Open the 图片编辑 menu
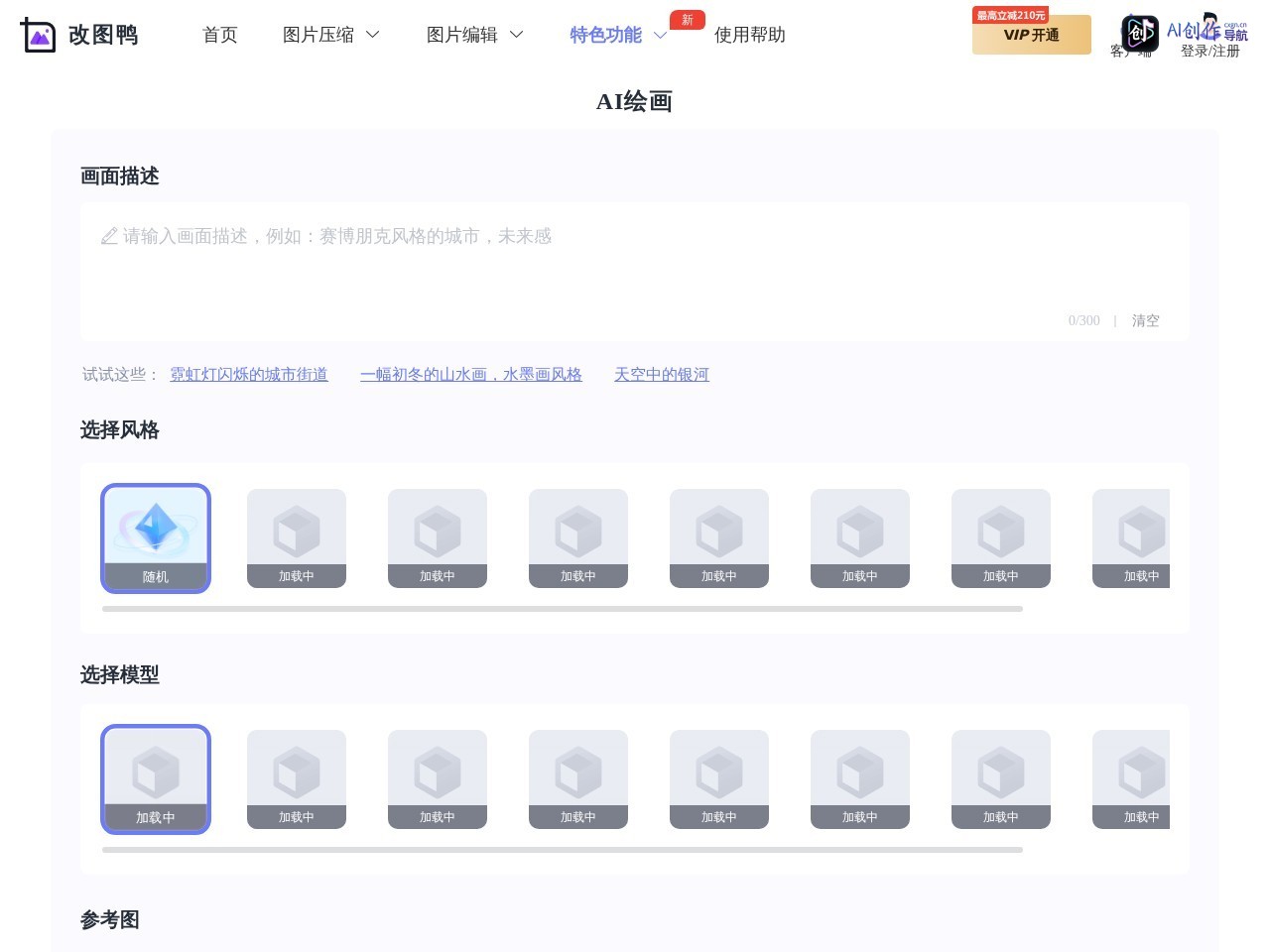 click(462, 35)
